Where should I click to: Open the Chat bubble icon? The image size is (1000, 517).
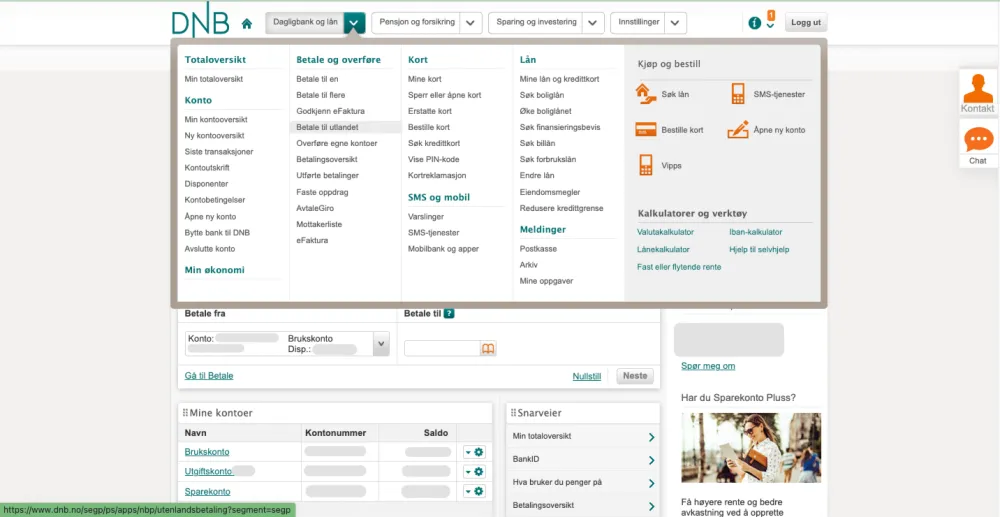click(977, 140)
